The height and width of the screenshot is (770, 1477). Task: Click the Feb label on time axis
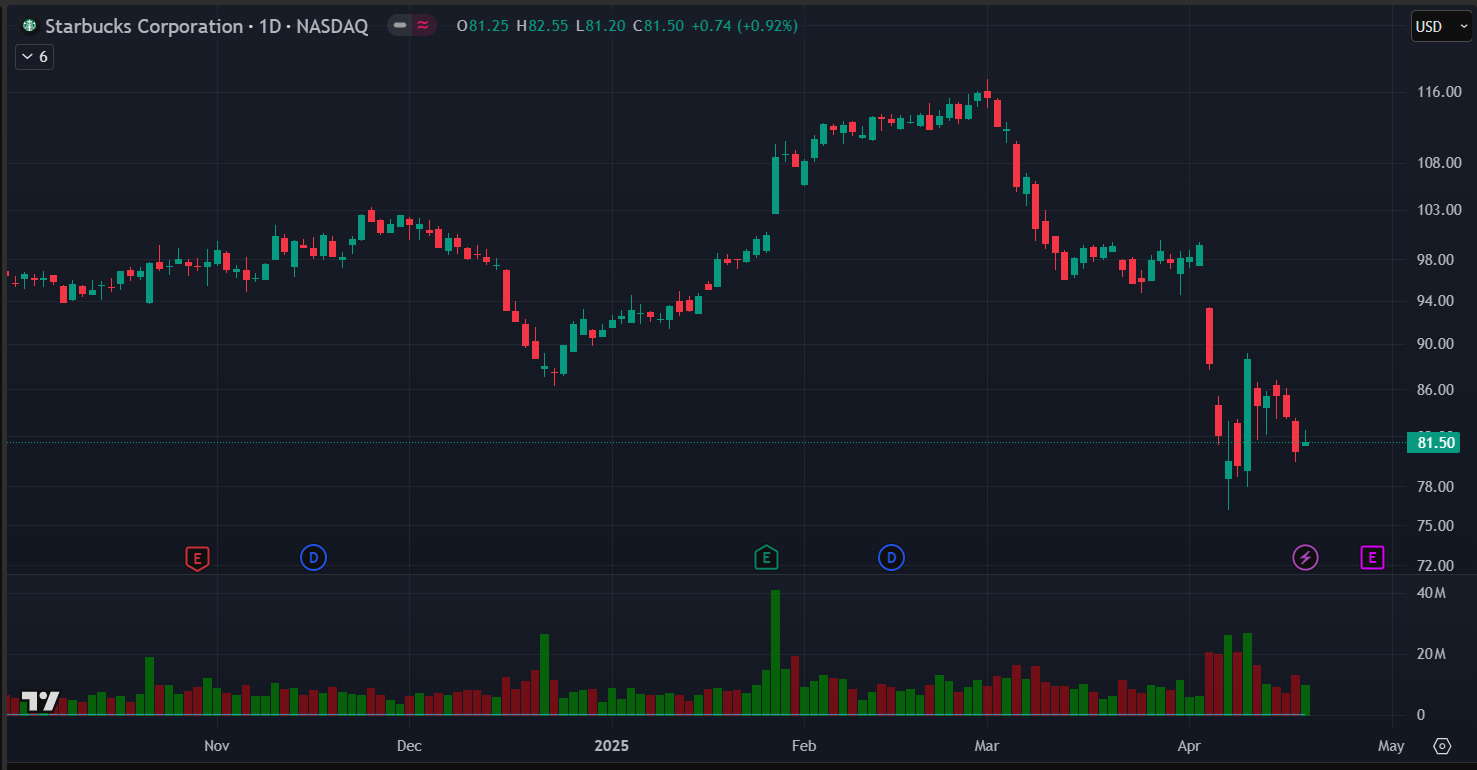click(x=803, y=746)
